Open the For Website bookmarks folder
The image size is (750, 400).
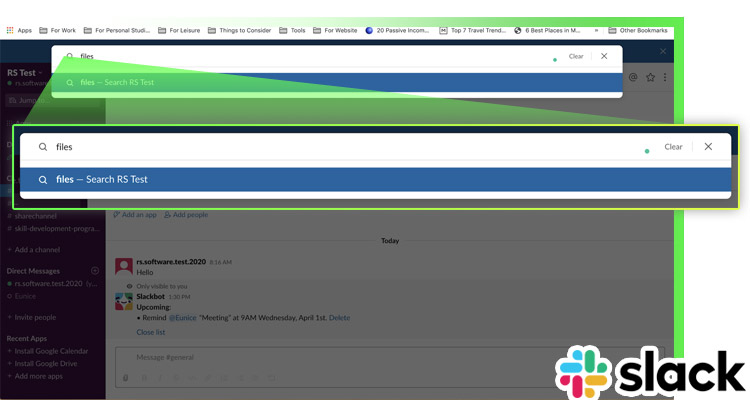point(335,30)
